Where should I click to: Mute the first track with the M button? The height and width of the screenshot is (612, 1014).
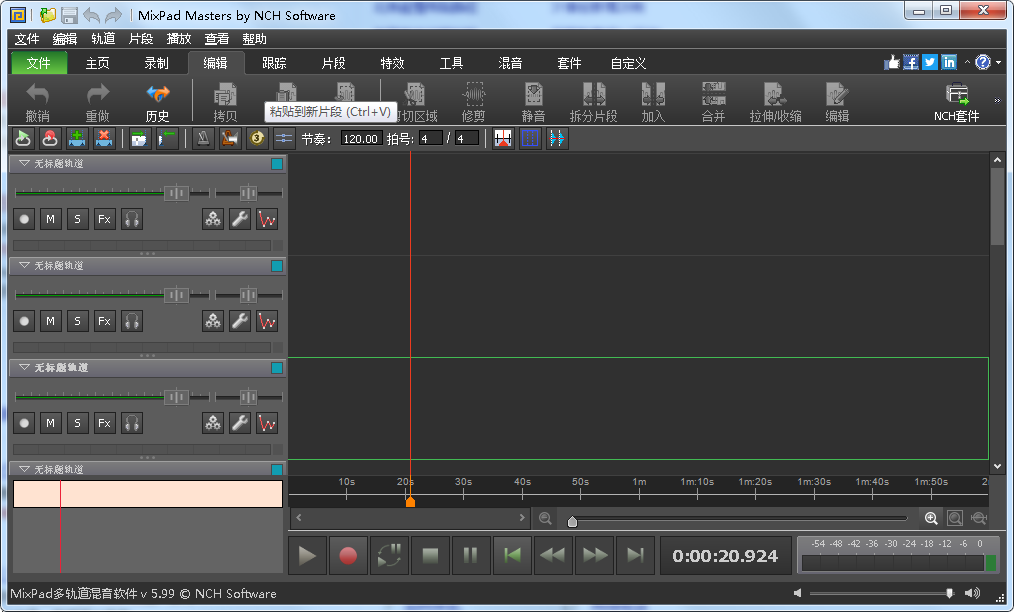[x=50, y=219]
